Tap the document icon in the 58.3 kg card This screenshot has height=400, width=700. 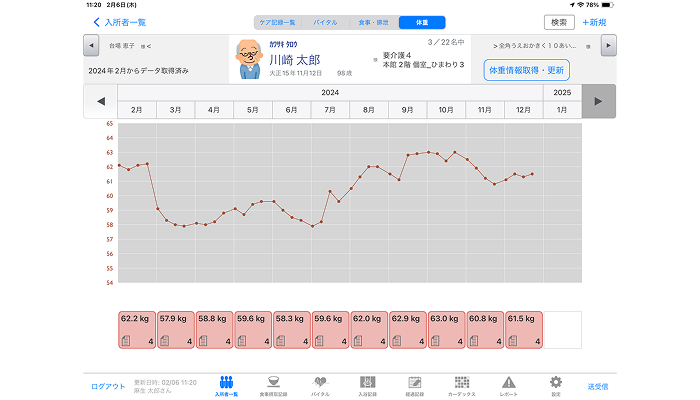pos(280,341)
